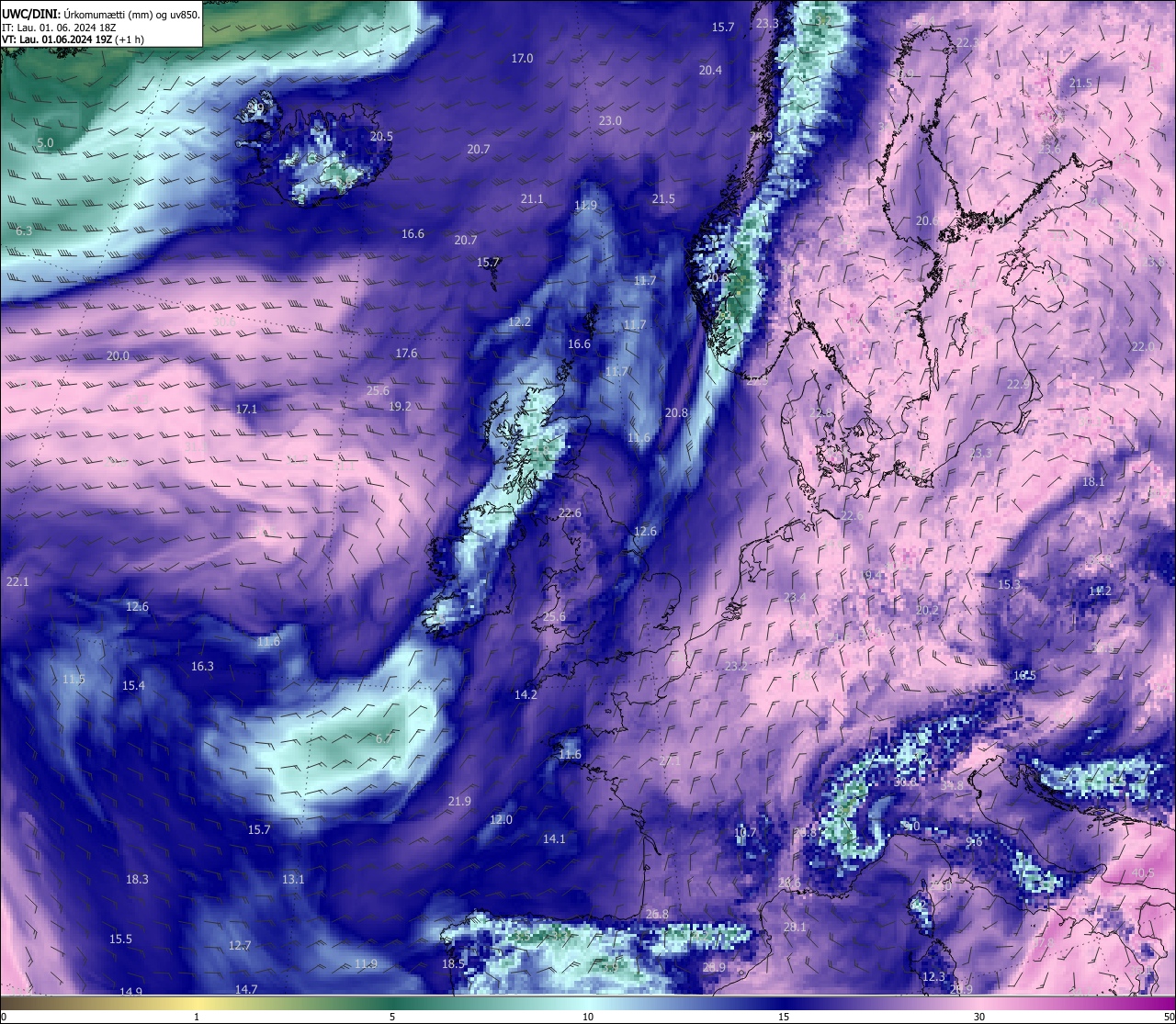This screenshot has width=1176, height=1024.
Task: Click the map value 19.2
Action: coord(400,406)
